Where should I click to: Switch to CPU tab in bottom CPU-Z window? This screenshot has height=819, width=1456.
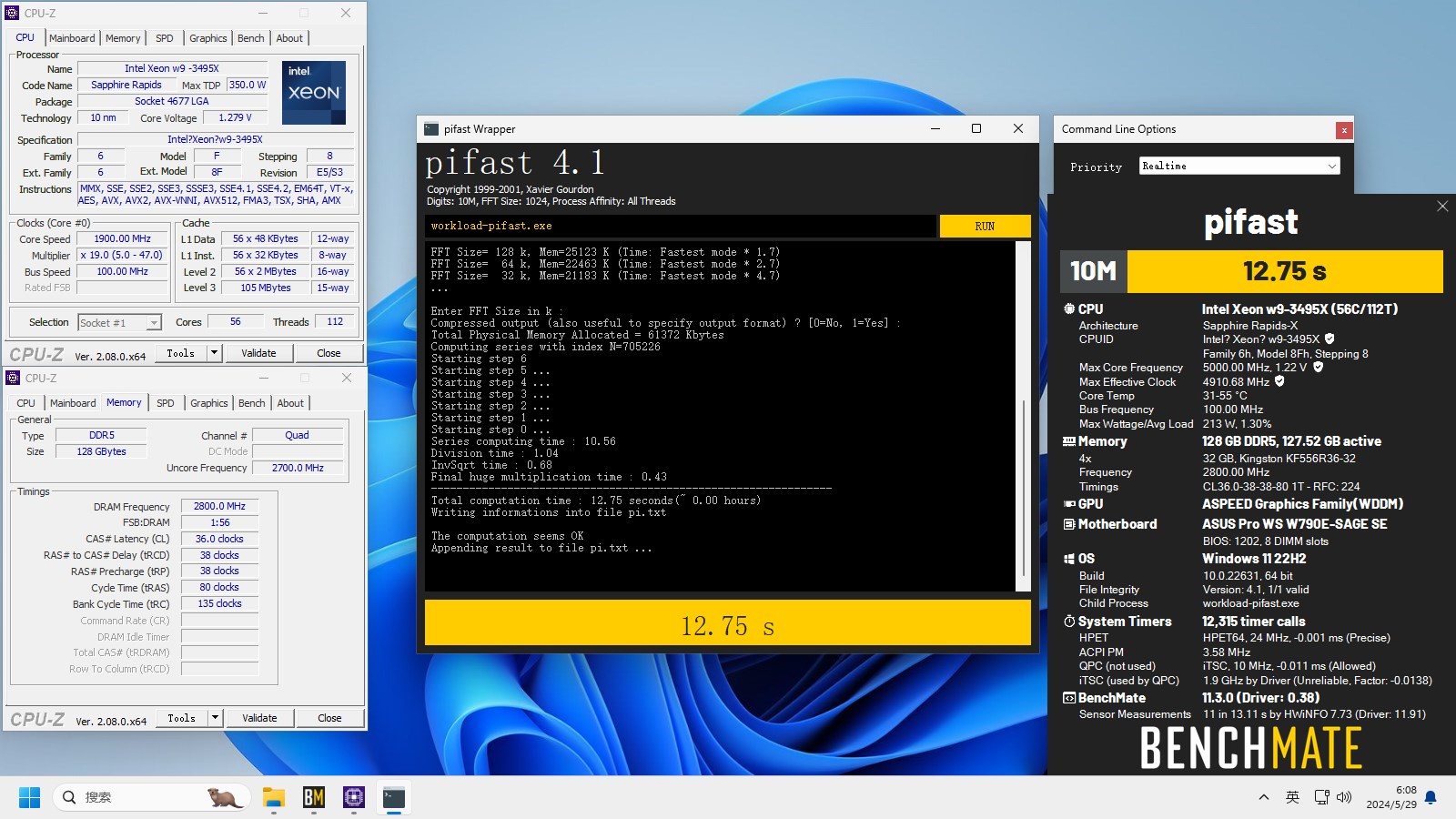pos(26,403)
